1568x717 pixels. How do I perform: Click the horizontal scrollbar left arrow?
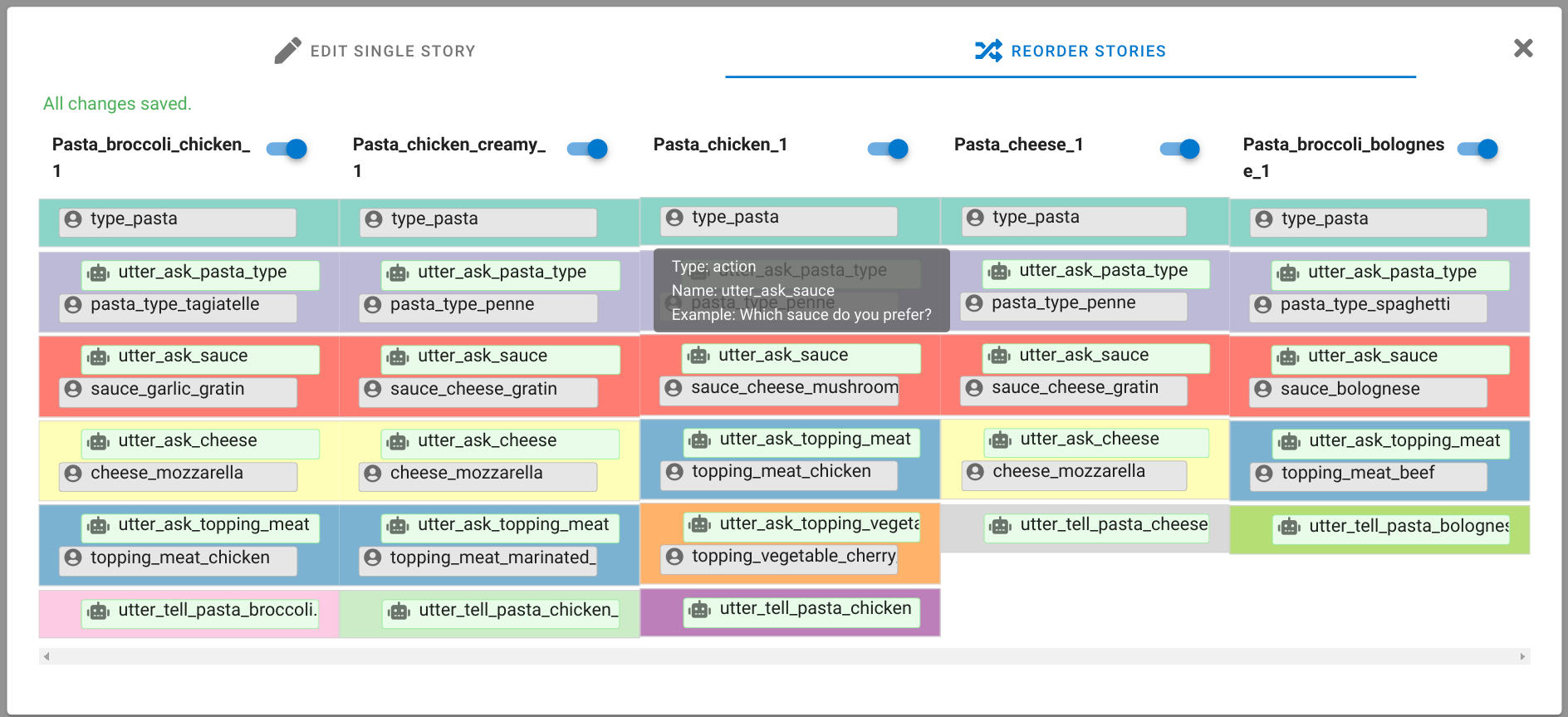tap(47, 656)
